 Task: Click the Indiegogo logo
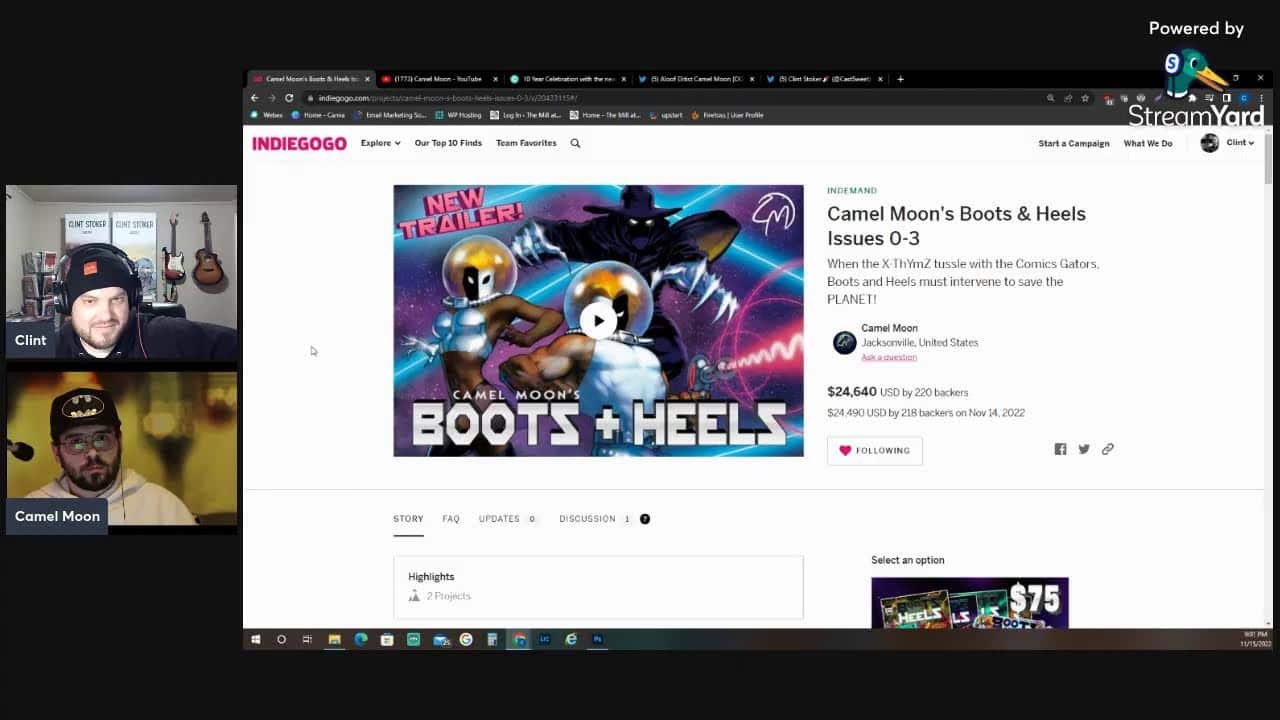(299, 143)
